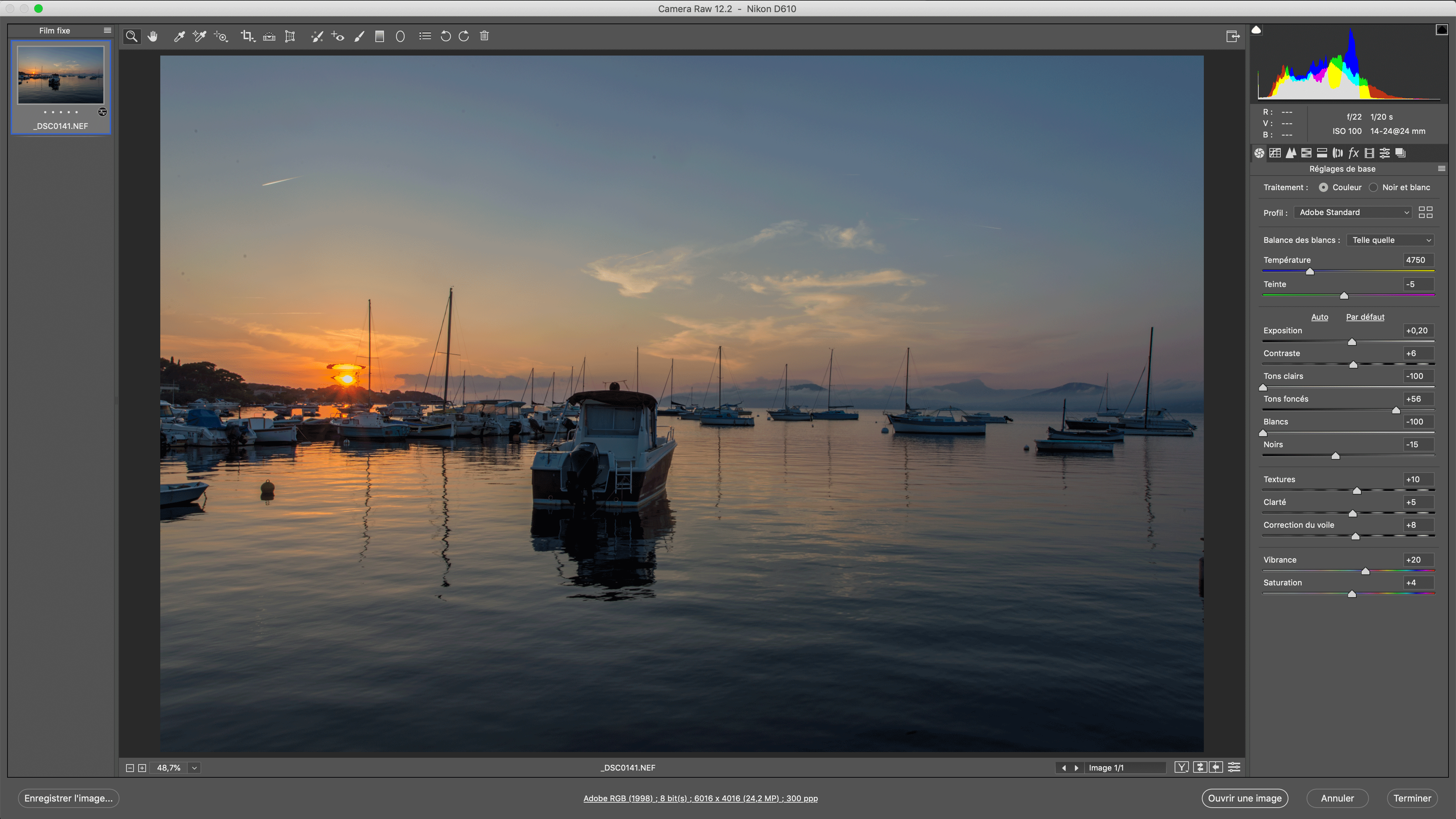Select the White Balance eyedropper tool
This screenshot has width=1456, height=819.
(x=179, y=36)
